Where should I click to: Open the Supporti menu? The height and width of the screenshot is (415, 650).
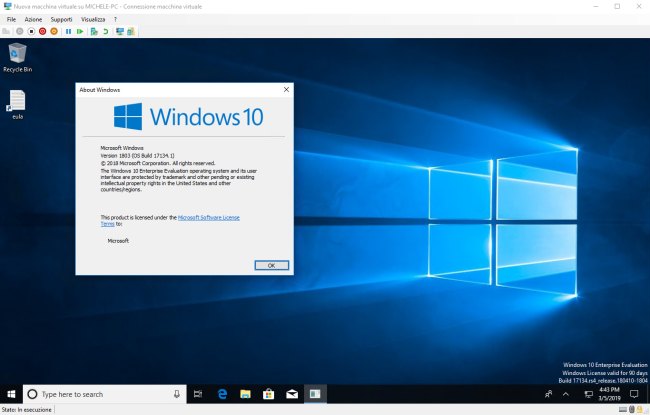[x=61, y=19]
